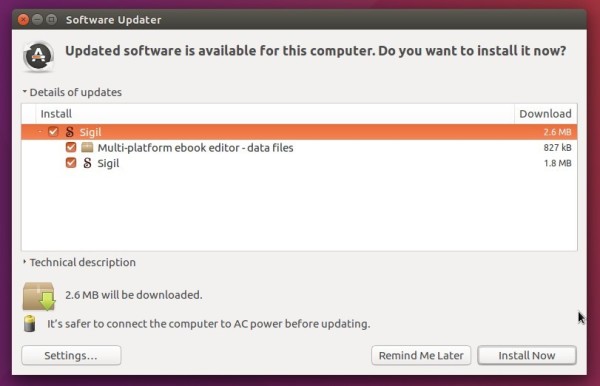Uncheck the top-level Sigil group checkbox
Image resolution: width=600 pixels, height=386 pixels.
coord(53,132)
